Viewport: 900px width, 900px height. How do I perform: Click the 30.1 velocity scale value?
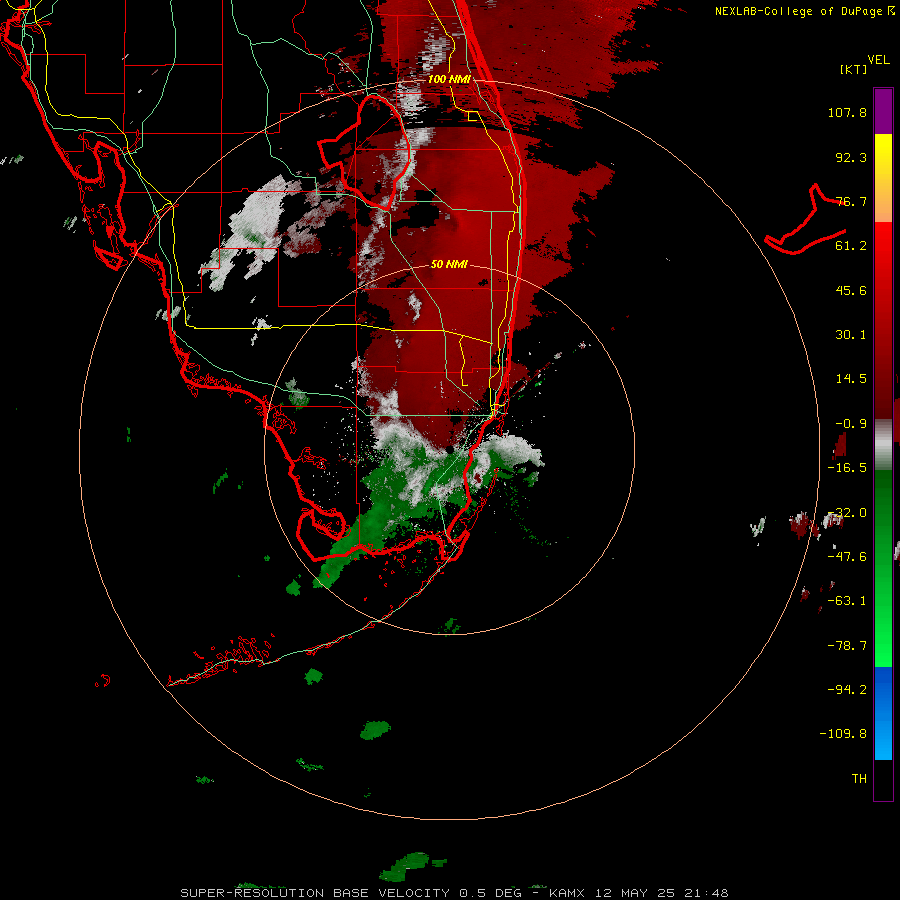tap(851, 335)
